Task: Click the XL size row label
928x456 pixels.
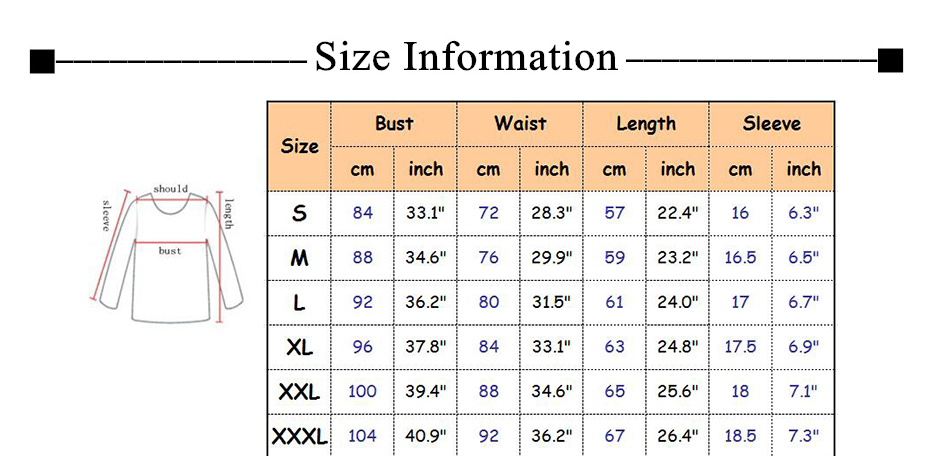Action: pyautogui.click(x=299, y=347)
